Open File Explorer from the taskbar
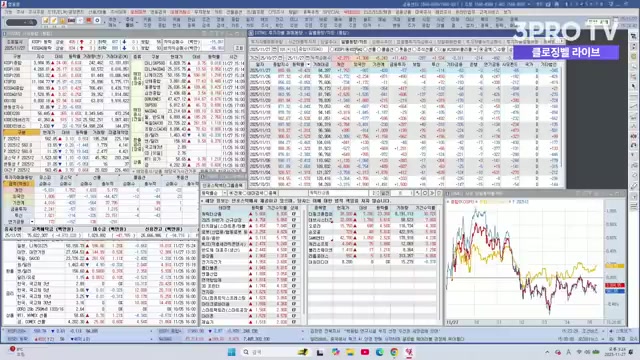 [350, 352]
